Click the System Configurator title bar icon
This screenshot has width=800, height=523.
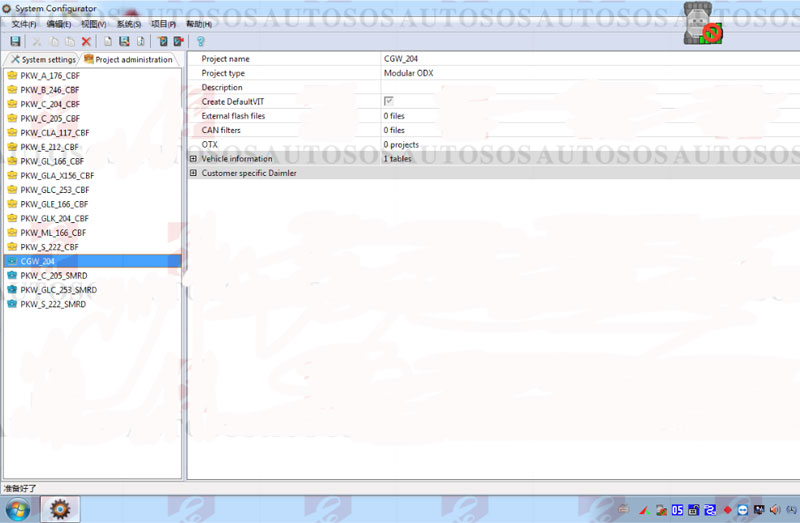(x=7, y=9)
